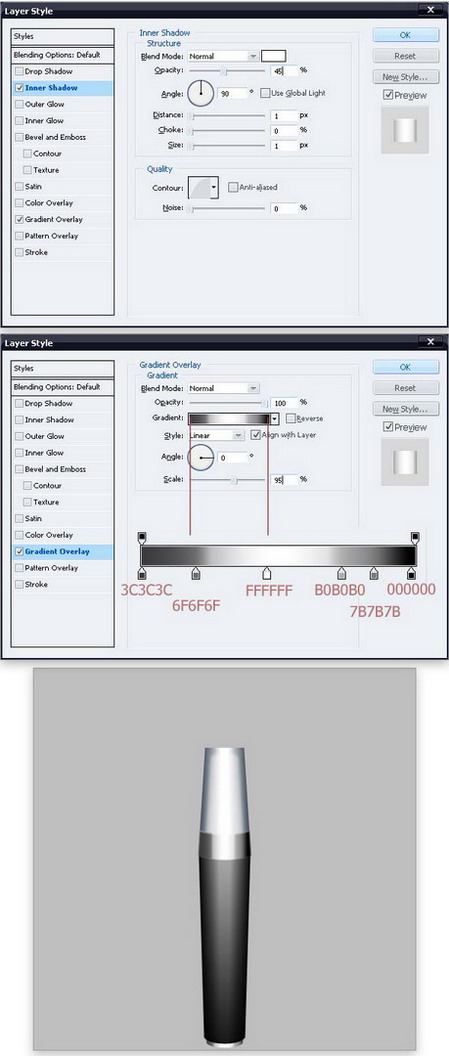Select the FFFFFF gradient color stop
The height and width of the screenshot is (1056, 449).
[x=267, y=573]
